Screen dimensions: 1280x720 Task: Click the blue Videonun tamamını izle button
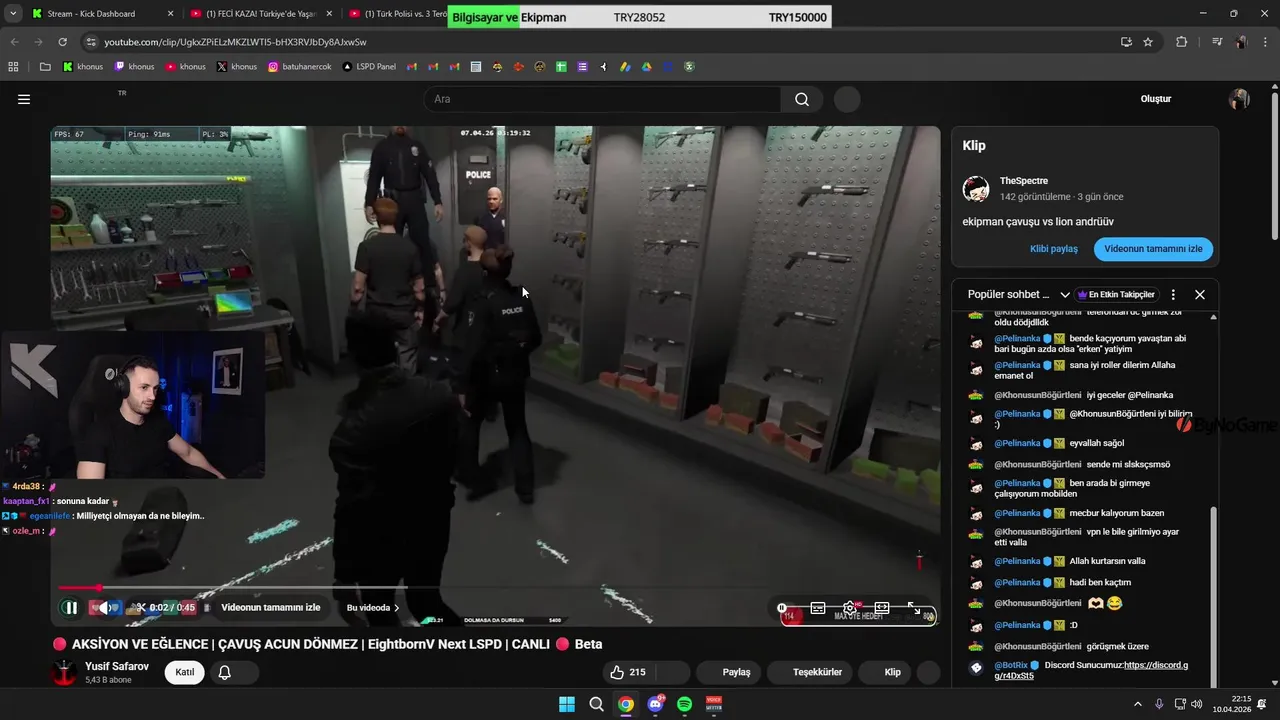pos(1153,249)
